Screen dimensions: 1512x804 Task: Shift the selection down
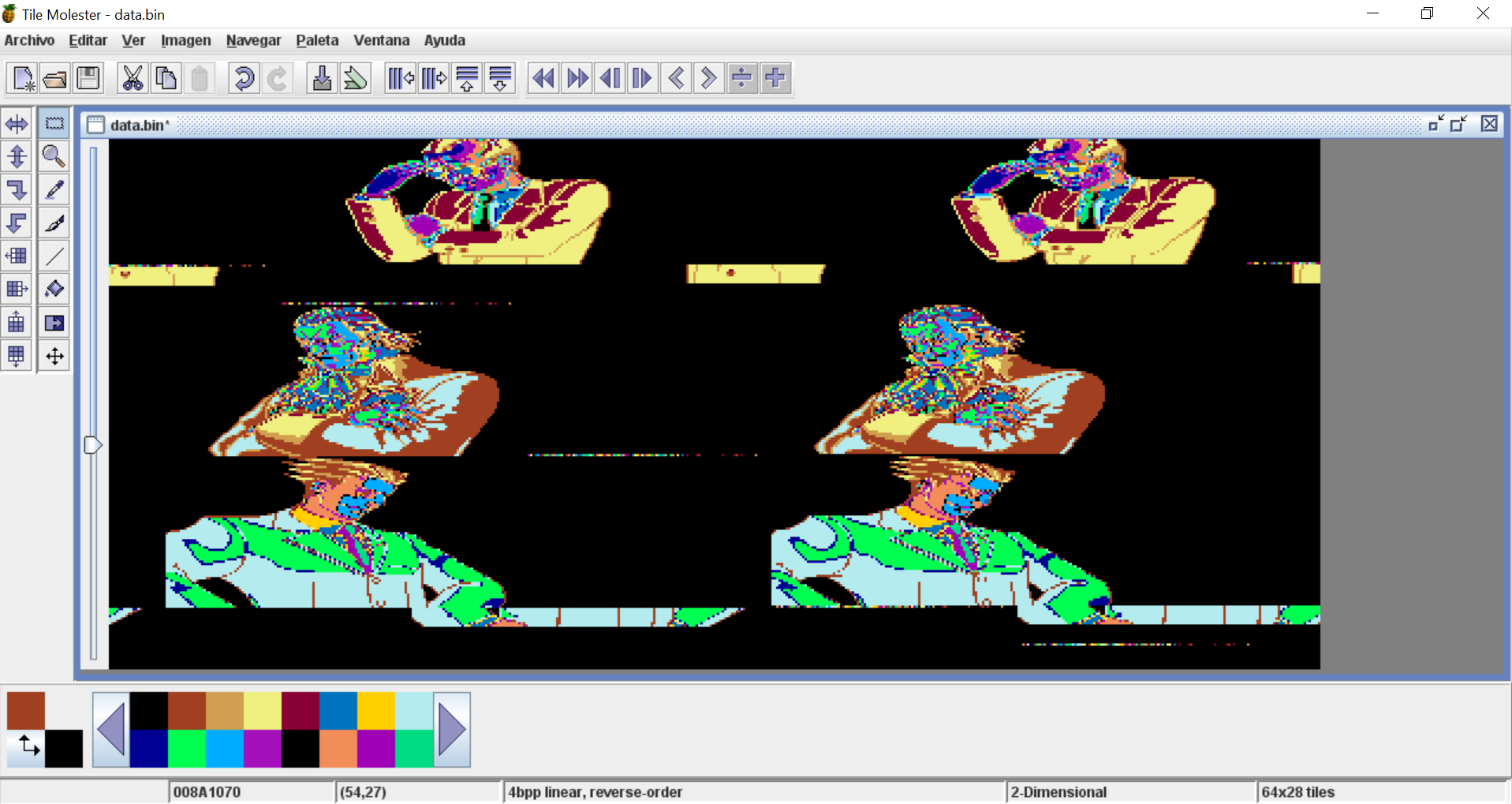(x=17, y=356)
